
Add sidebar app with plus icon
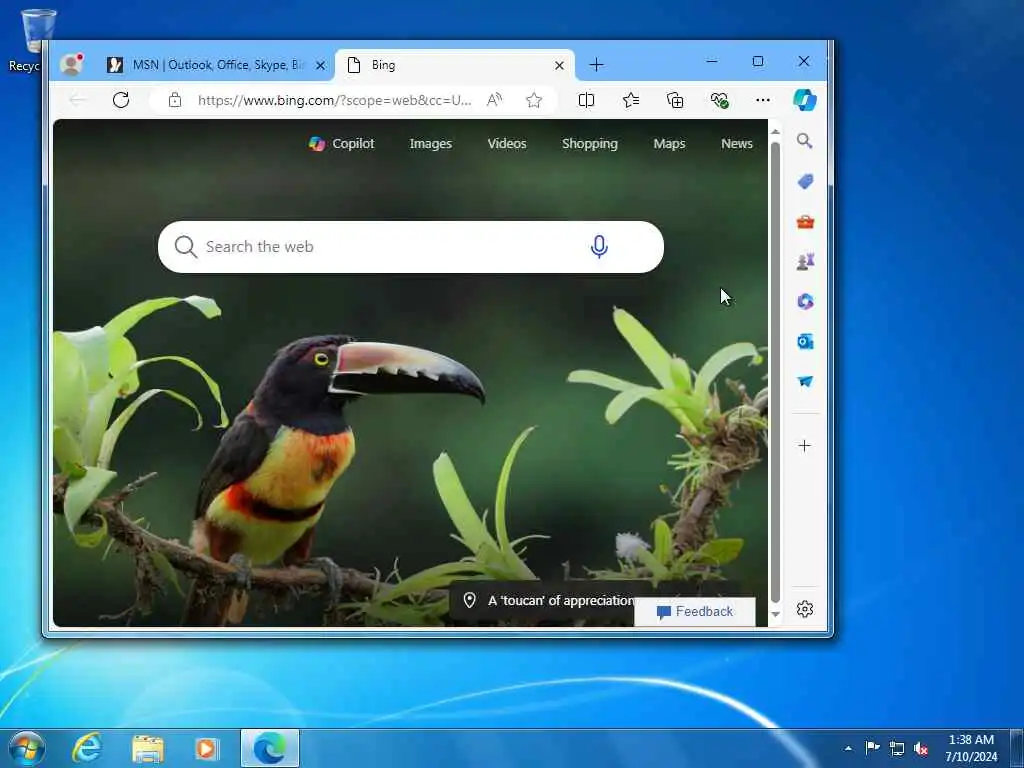pos(805,446)
